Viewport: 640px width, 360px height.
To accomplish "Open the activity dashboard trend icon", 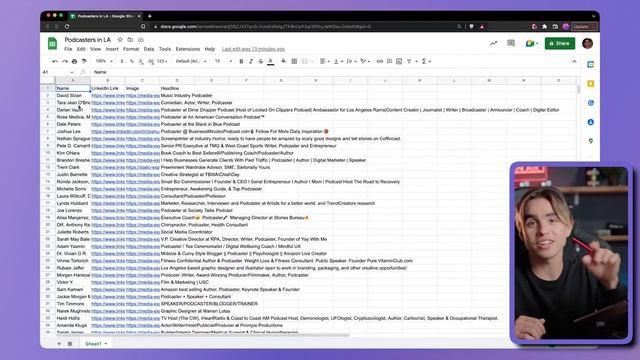I will coord(493,43).
